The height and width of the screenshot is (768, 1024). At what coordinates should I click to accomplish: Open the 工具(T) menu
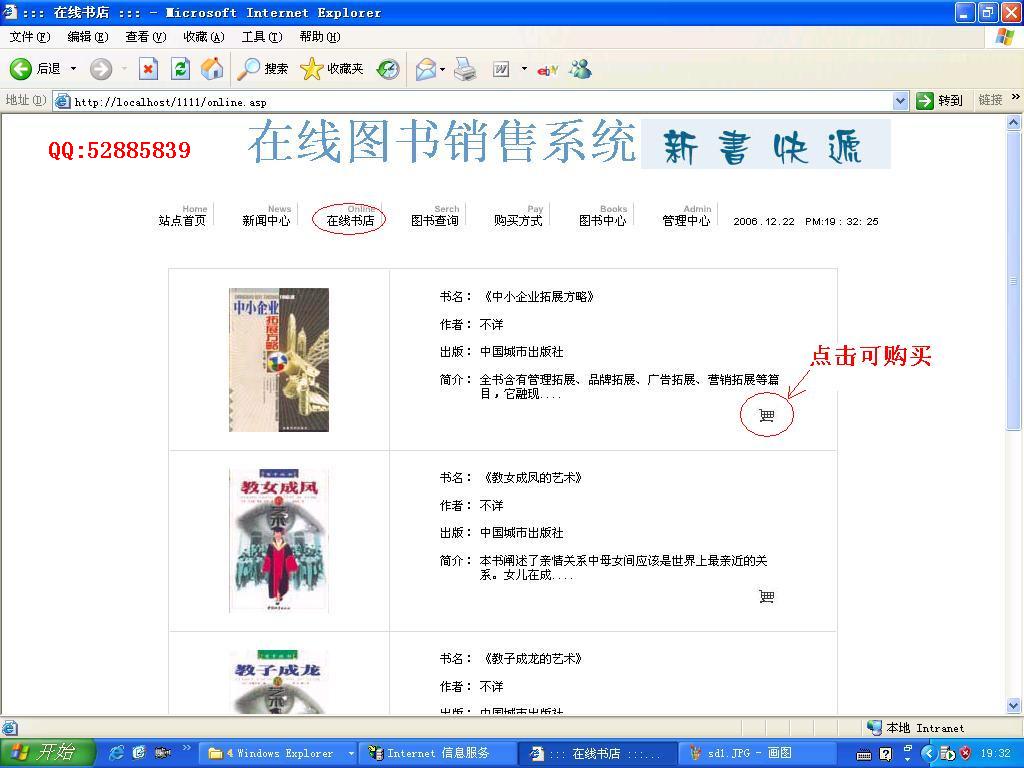[262, 37]
